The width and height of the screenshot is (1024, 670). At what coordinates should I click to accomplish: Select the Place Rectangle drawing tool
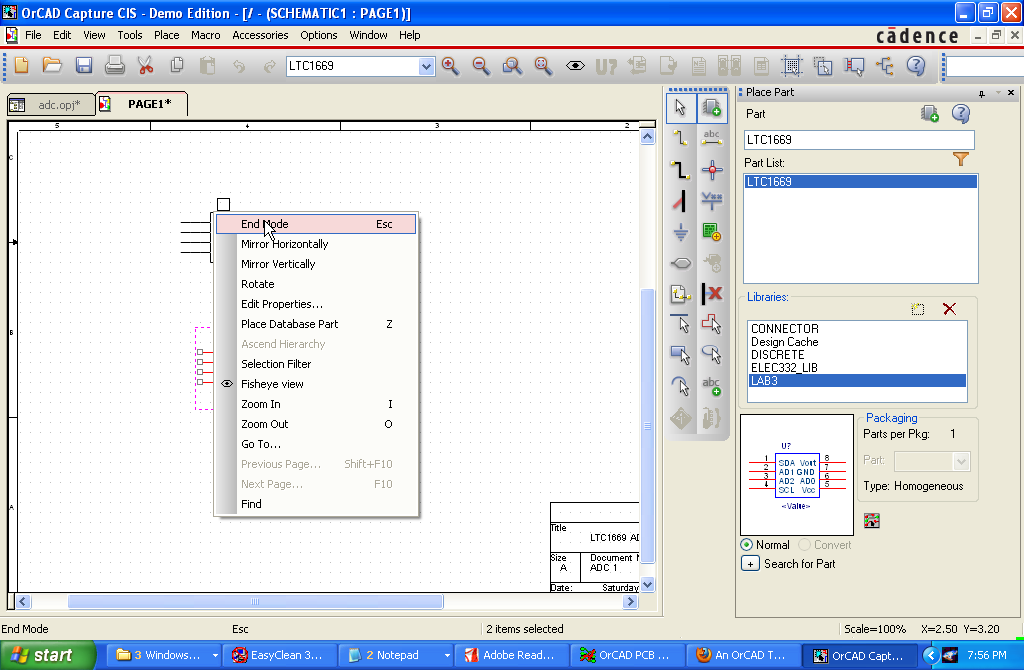[x=680, y=355]
